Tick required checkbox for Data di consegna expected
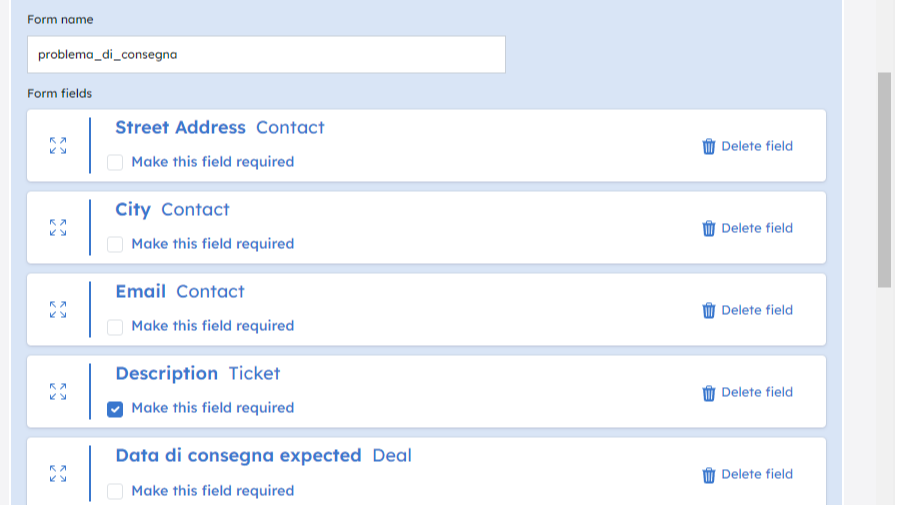This screenshot has height=505, width=898. [115, 491]
